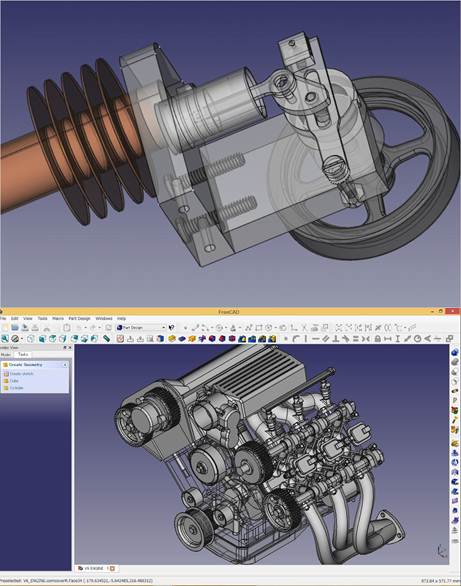Click the vertical distance constraint icon
The height and width of the screenshot is (586, 461).
click(397, 339)
